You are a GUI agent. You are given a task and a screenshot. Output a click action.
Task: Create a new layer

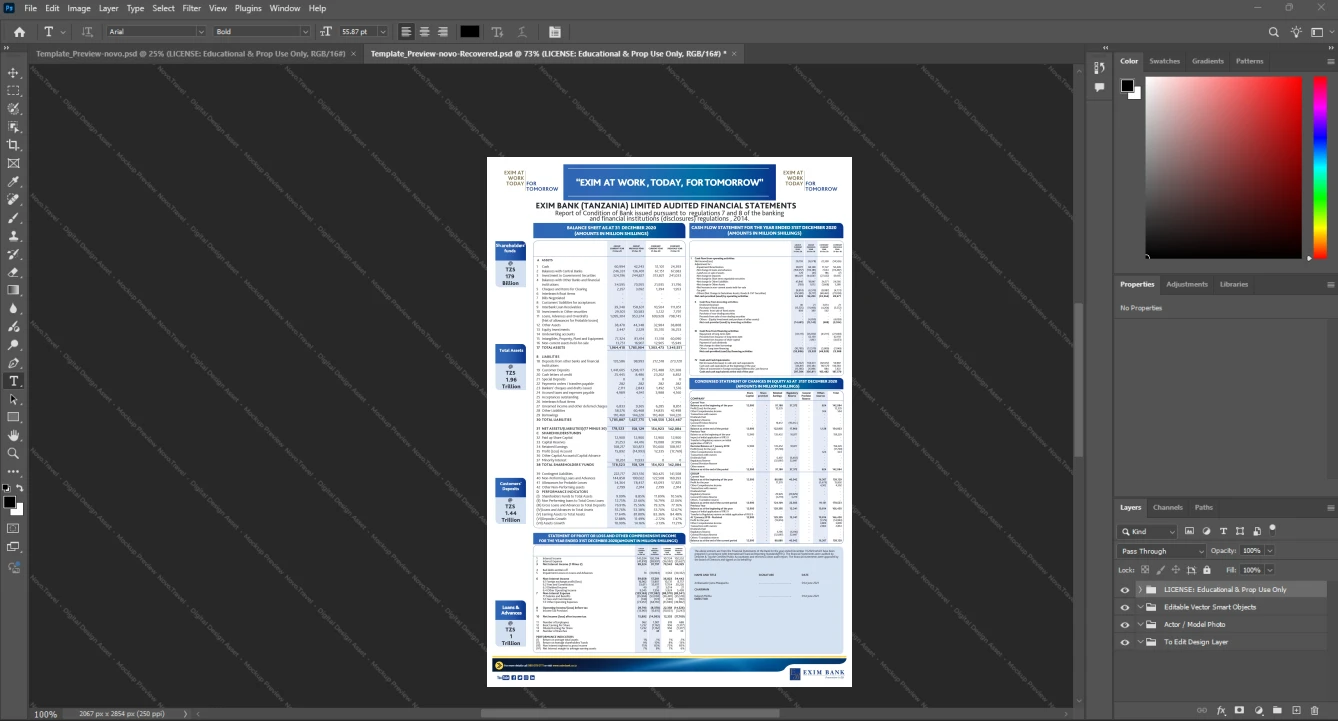click(x=1296, y=710)
